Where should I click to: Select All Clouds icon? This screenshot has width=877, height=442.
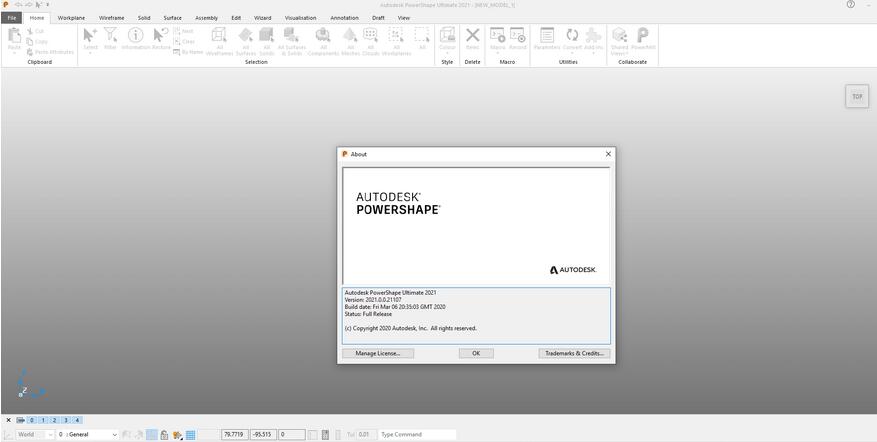[370, 35]
